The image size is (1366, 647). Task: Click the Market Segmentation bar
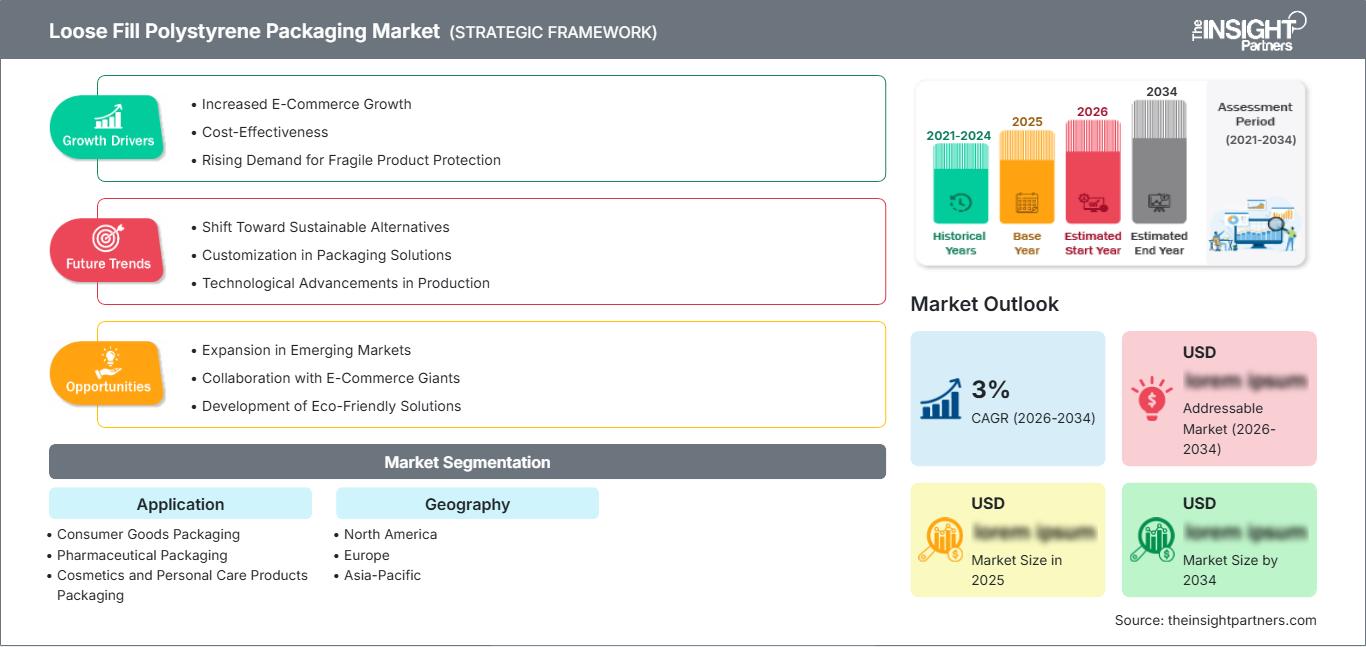[x=467, y=462]
